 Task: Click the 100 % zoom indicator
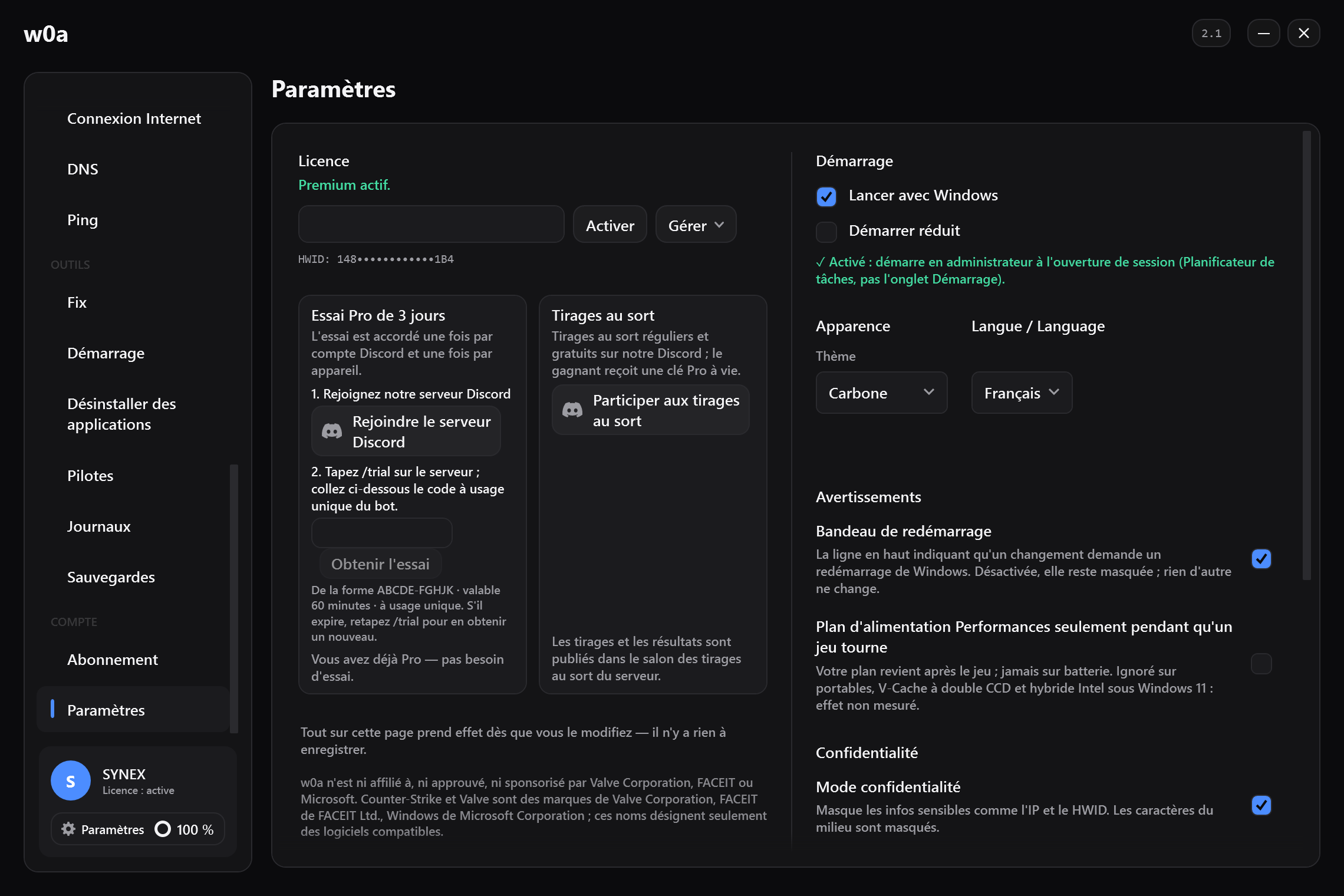click(x=185, y=829)
